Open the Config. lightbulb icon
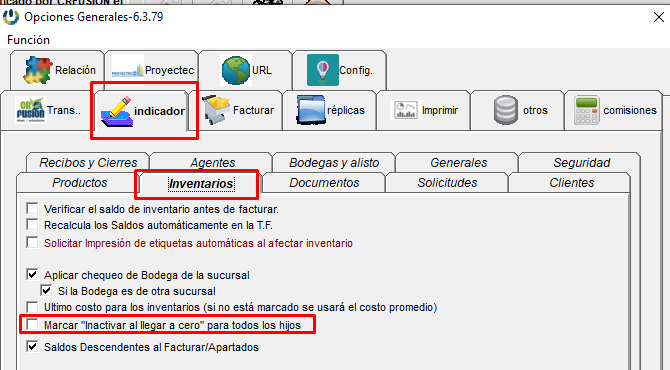The width and height of the screenshot is (670, 370). tap(323, 70)
